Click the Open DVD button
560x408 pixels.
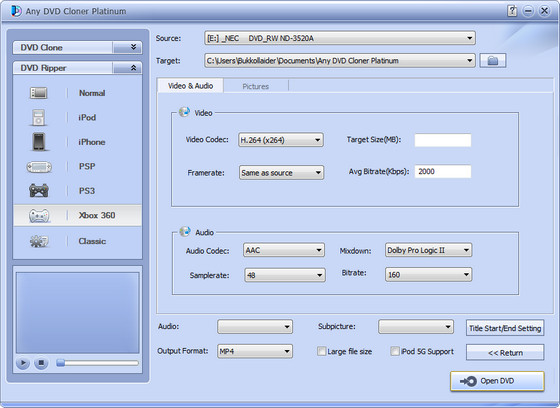497,381
